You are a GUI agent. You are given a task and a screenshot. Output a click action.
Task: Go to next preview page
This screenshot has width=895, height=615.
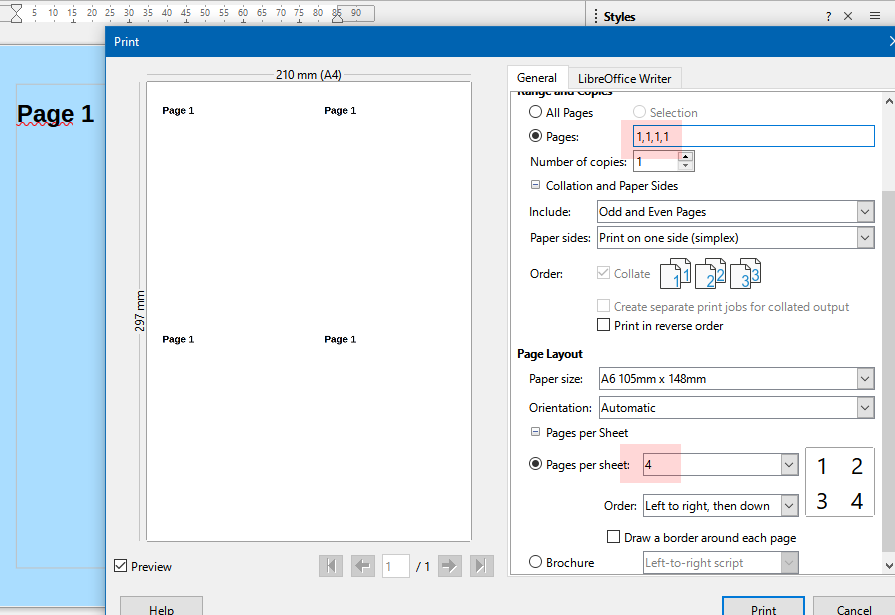(450, 566)
